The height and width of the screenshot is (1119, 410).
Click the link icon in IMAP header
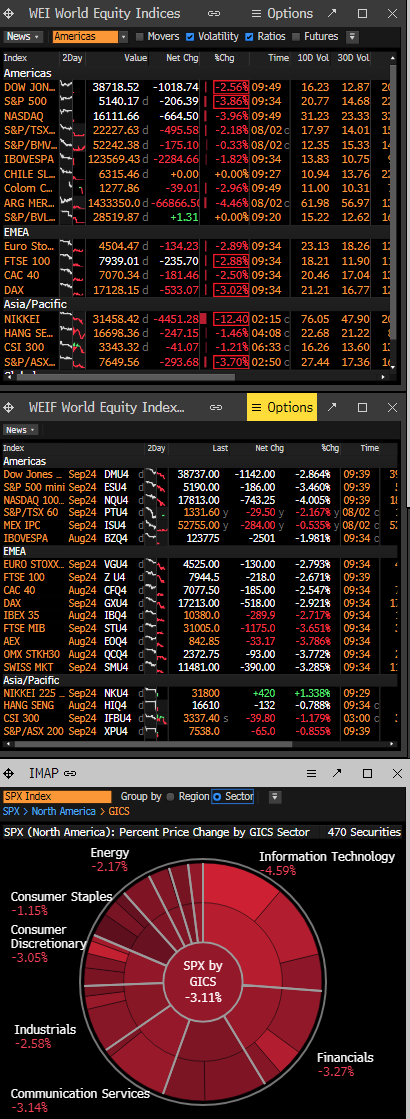pos(70,773)
